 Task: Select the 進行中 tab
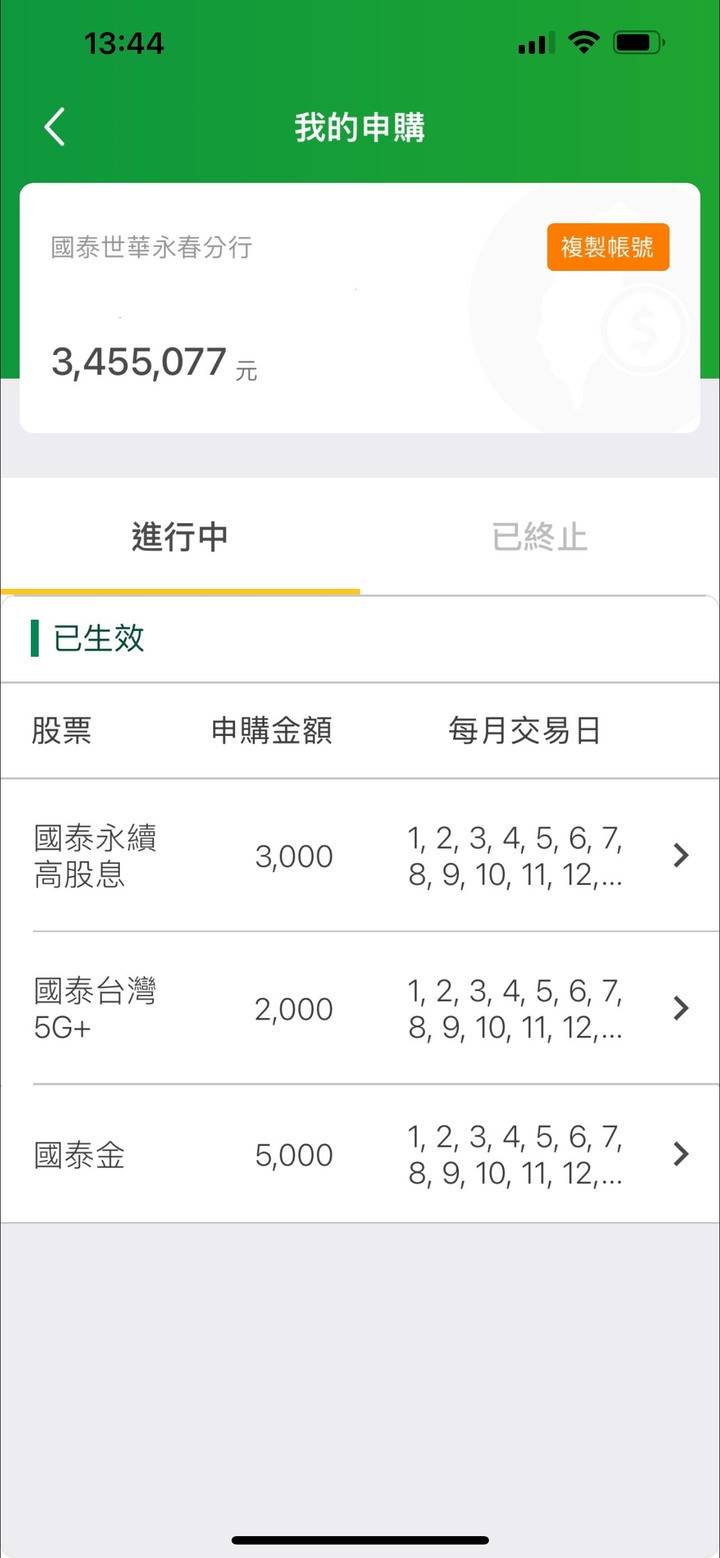(x=180, y=537)
